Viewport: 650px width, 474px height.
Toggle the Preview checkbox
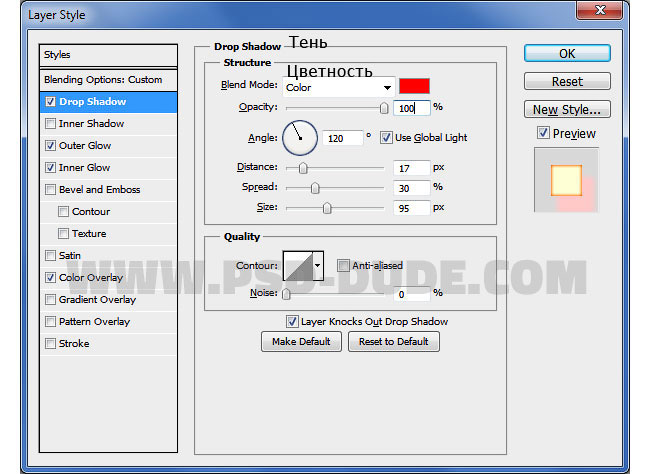[543, 133]
